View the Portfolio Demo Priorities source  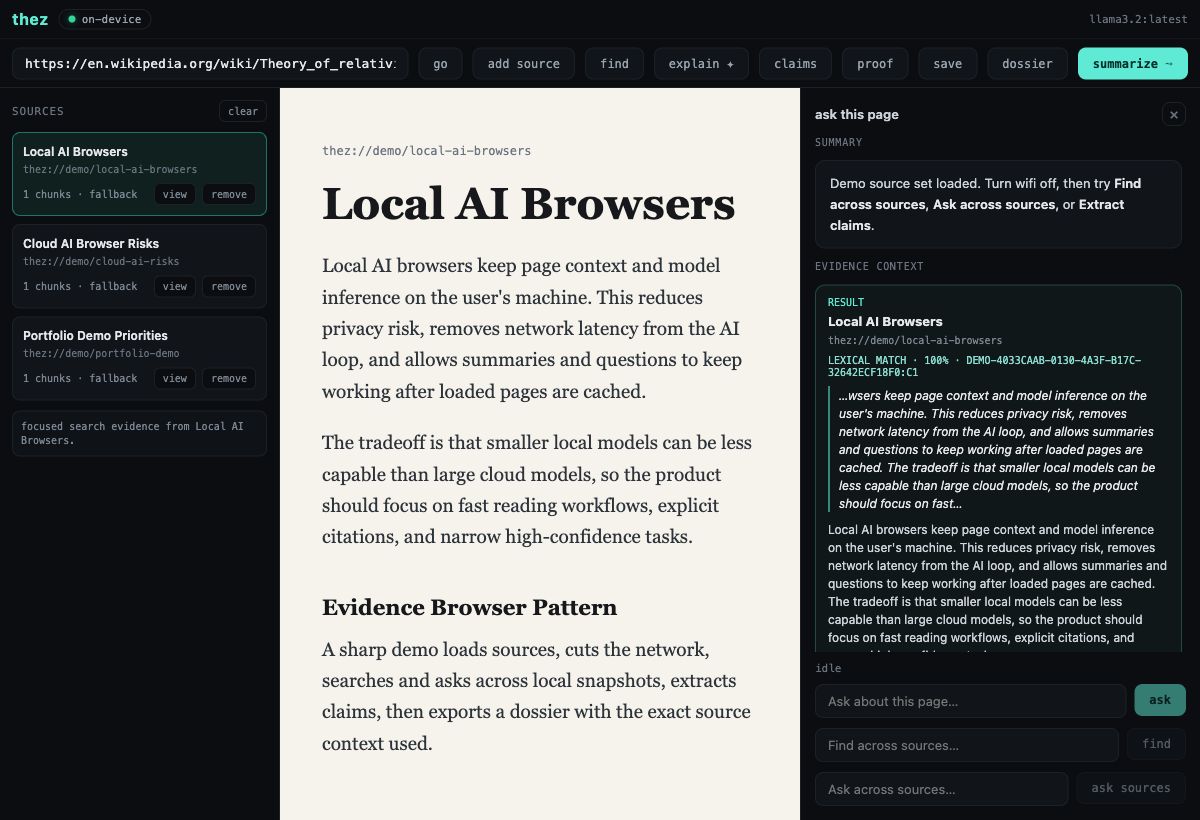tap(175, 378)
